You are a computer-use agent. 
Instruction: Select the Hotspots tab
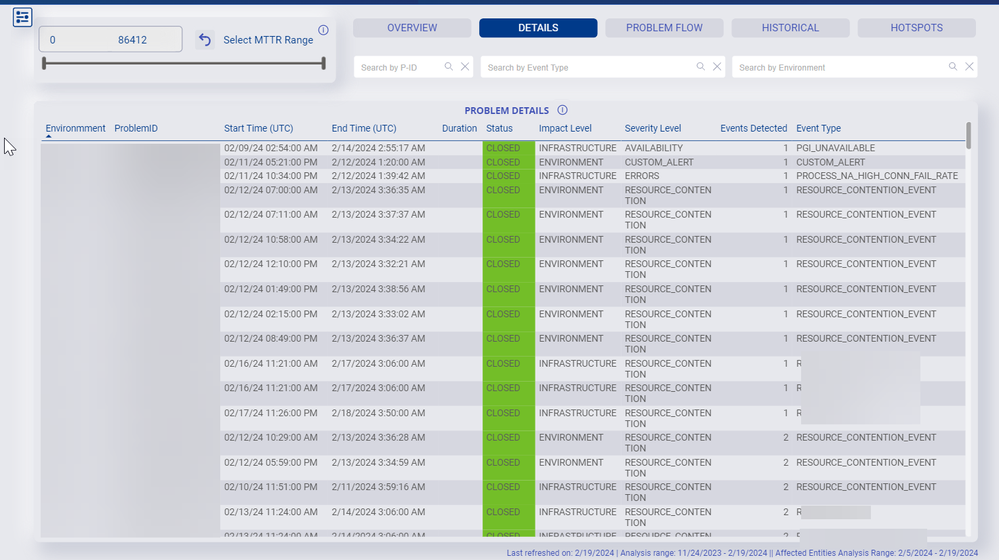(916, 28)
